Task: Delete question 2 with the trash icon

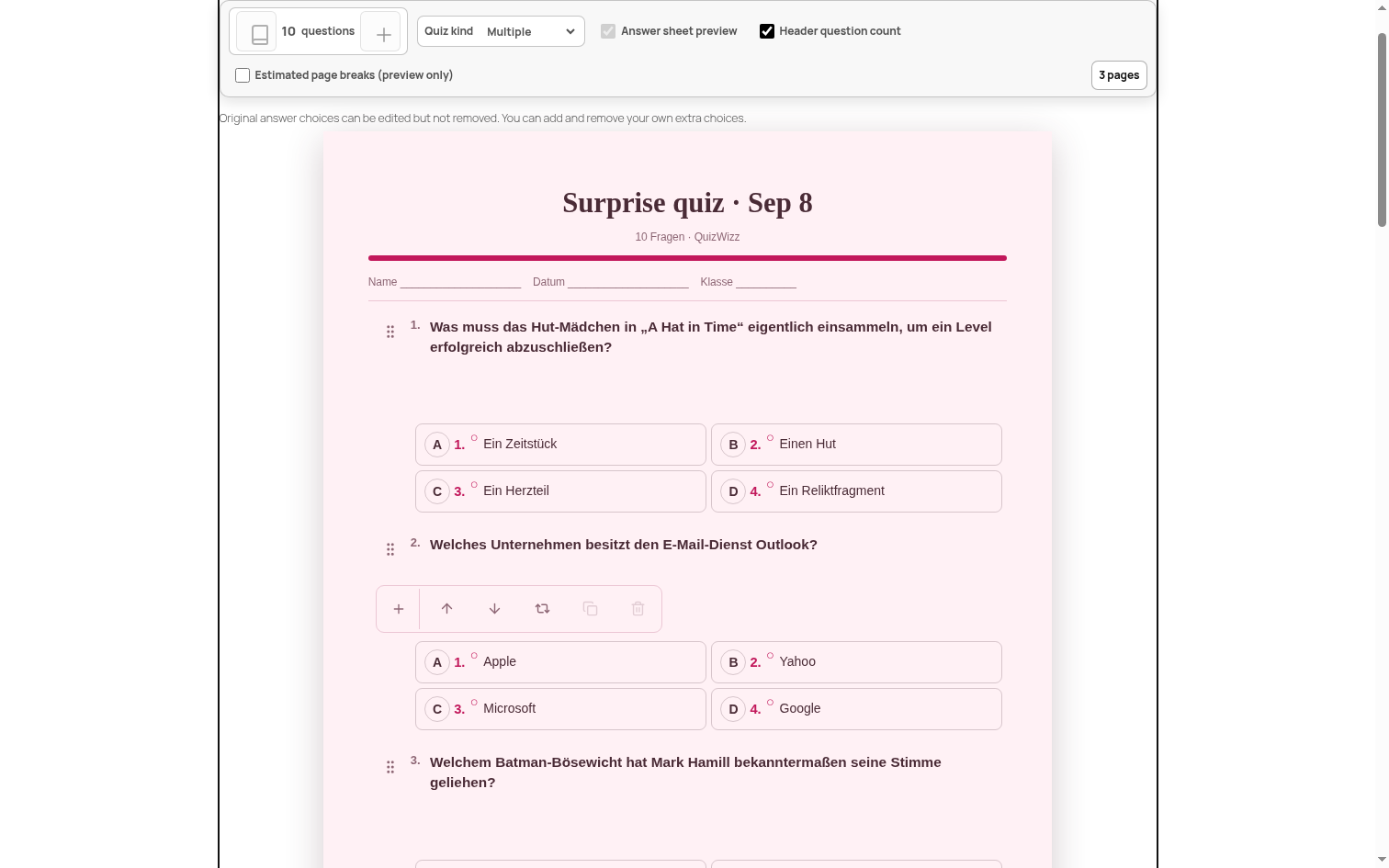Action: pyautogui.click(x=638, y=609)
